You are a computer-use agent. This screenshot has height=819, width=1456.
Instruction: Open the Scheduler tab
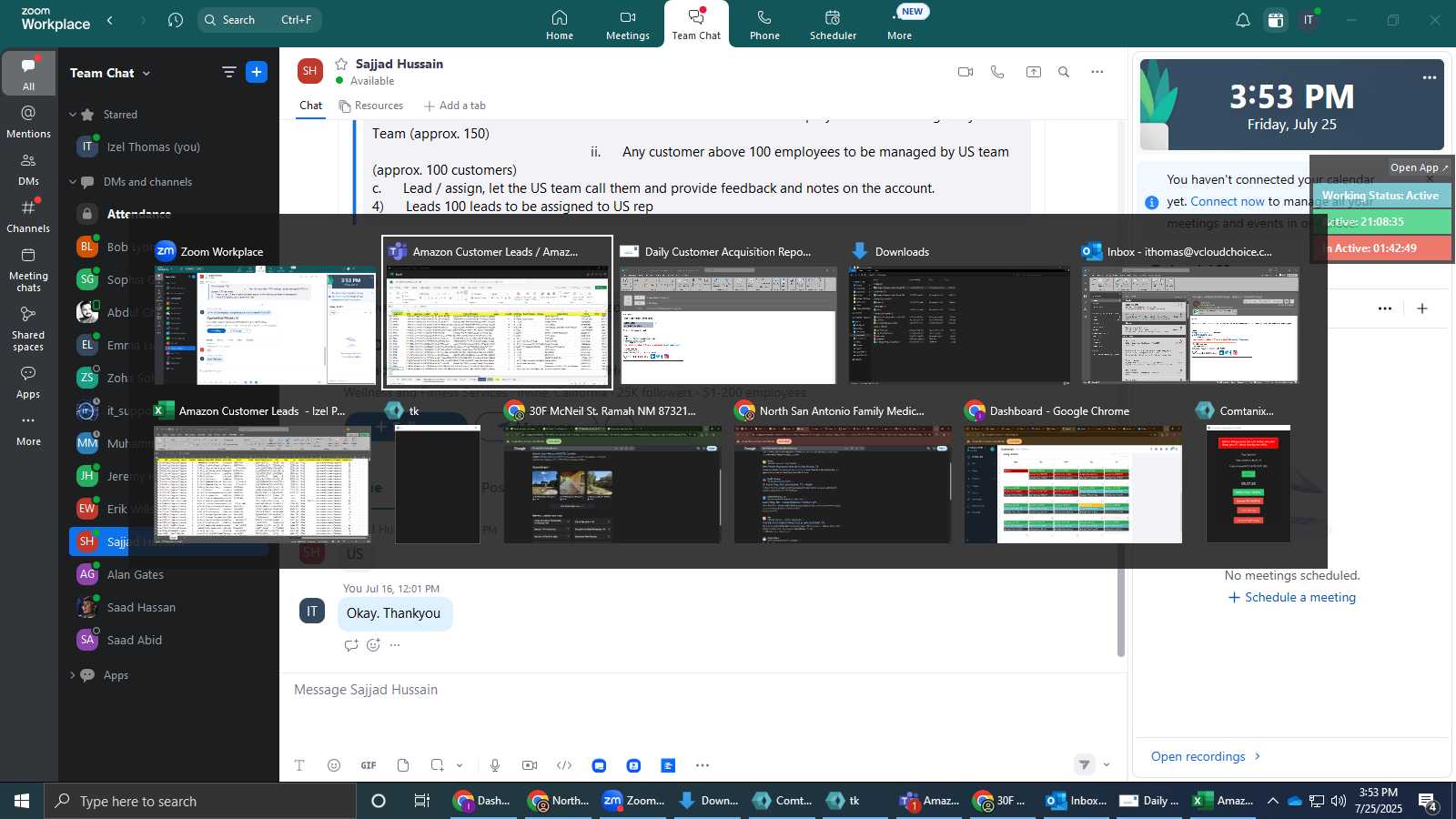click(x=833, y=25)
